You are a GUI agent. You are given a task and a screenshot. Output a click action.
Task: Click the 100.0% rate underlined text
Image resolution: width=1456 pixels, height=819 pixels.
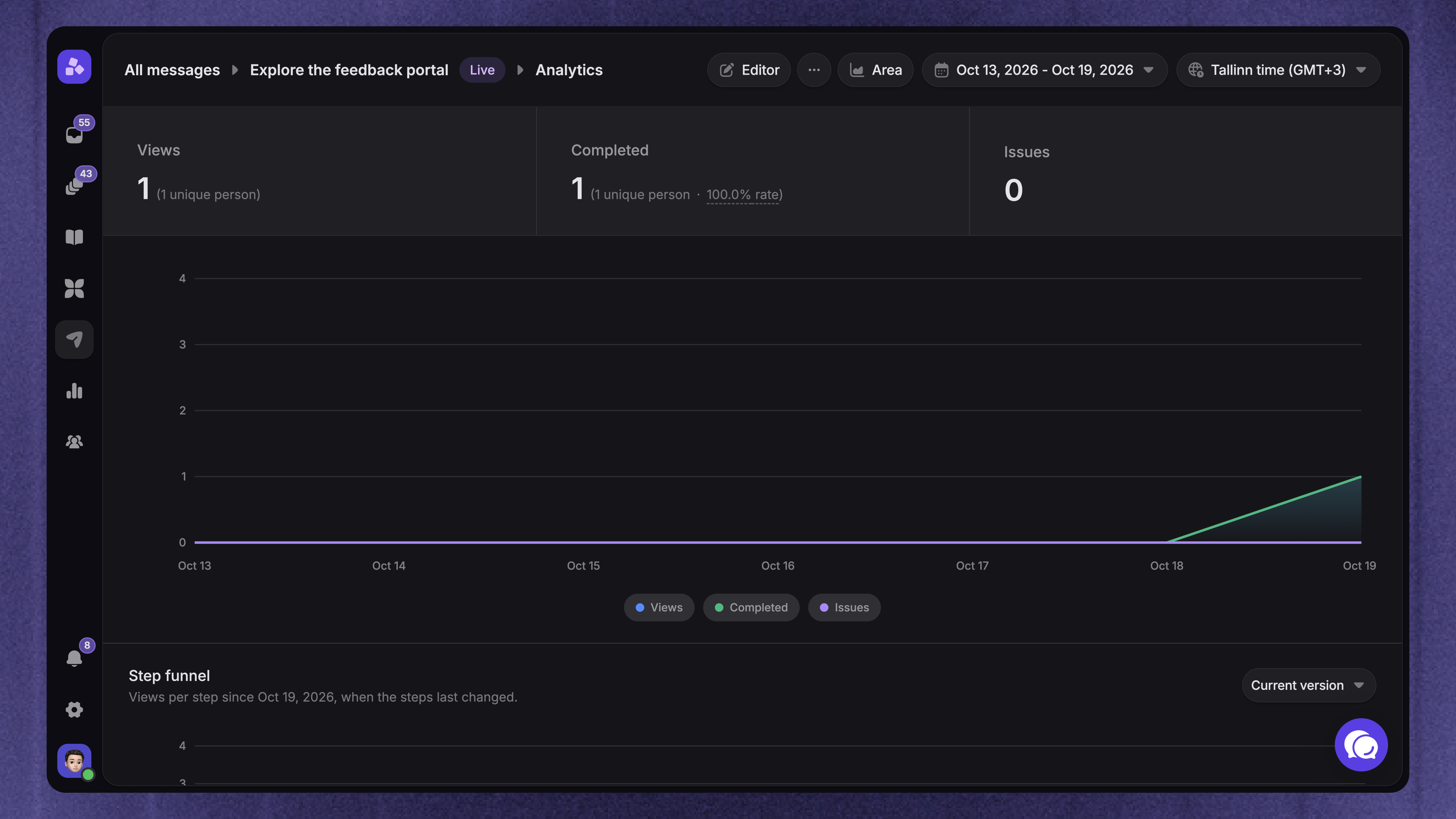tap(742, 195)
